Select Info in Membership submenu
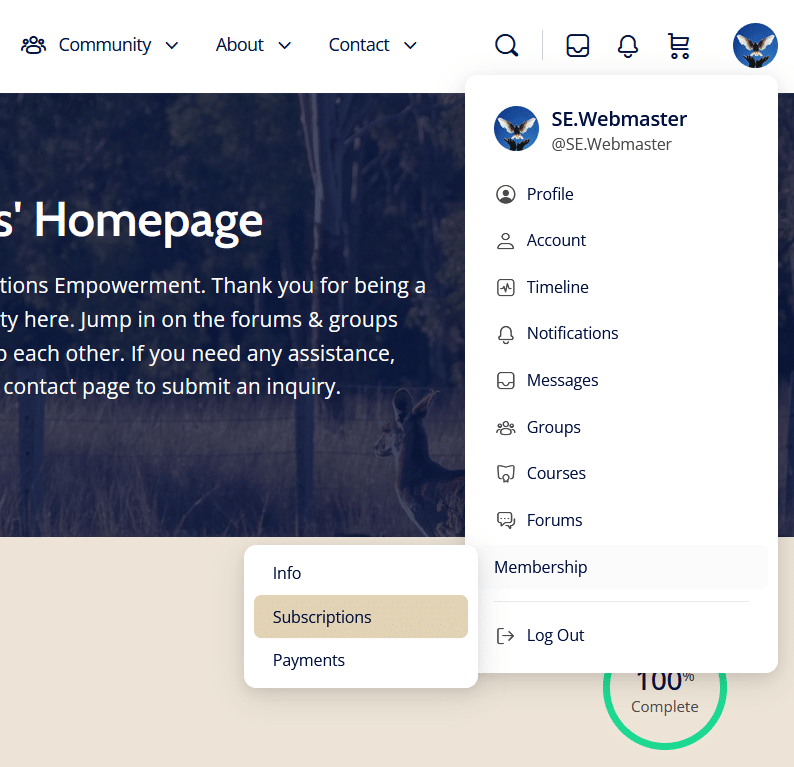Image resolution: width=794 pixels, height=767 pixels. [287, 573]
